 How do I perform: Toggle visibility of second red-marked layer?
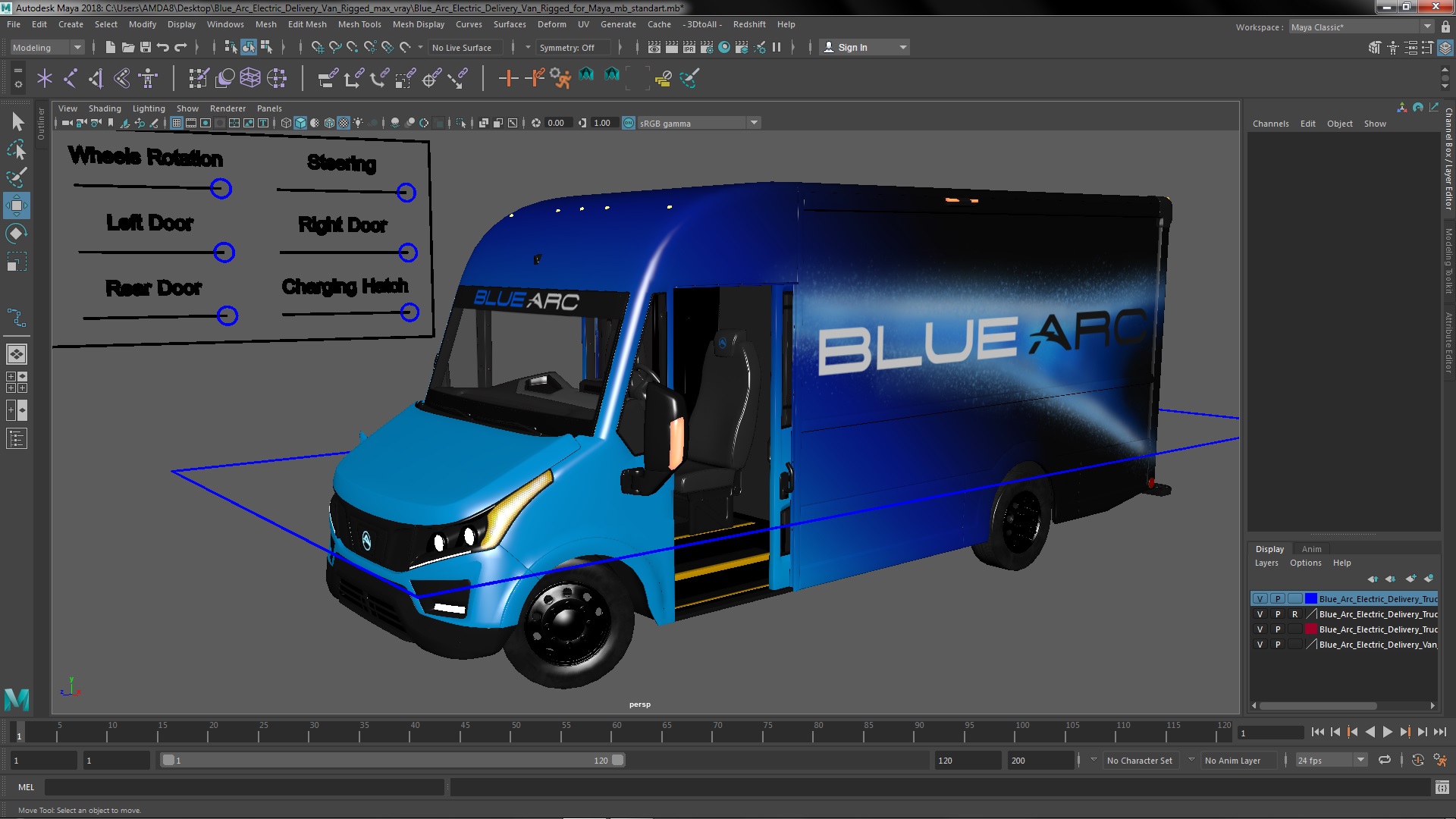click(x=1259, y=629)
